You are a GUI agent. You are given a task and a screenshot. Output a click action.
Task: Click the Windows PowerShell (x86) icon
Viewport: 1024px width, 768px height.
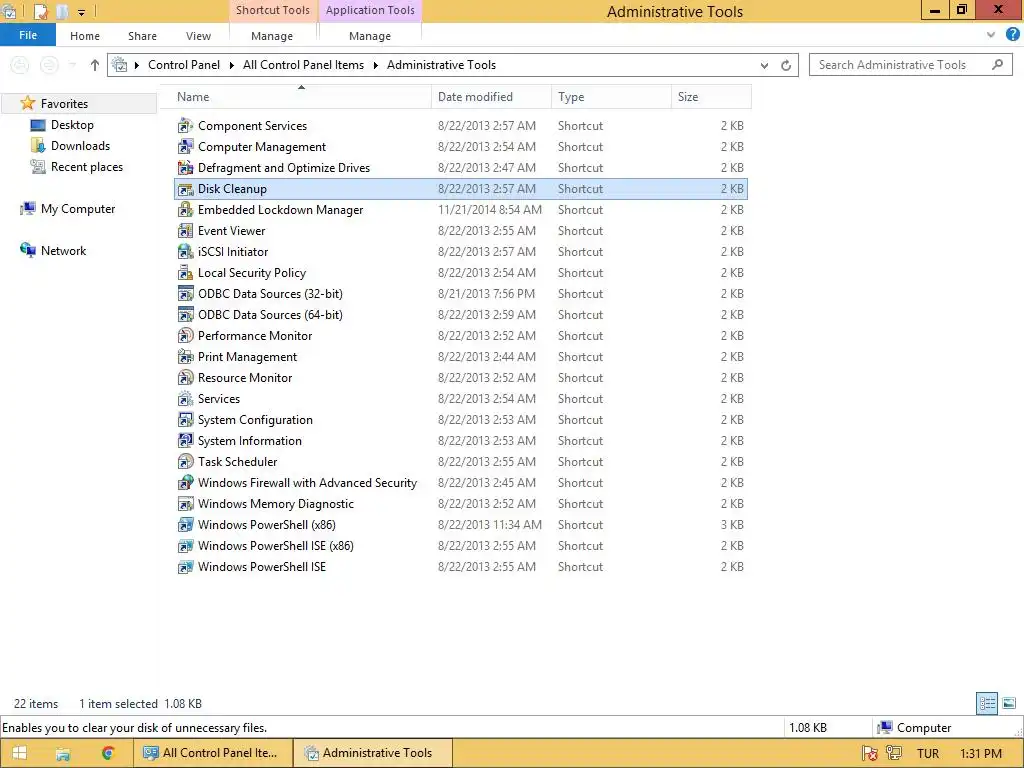pyautogui.click(x=185, y=524)
